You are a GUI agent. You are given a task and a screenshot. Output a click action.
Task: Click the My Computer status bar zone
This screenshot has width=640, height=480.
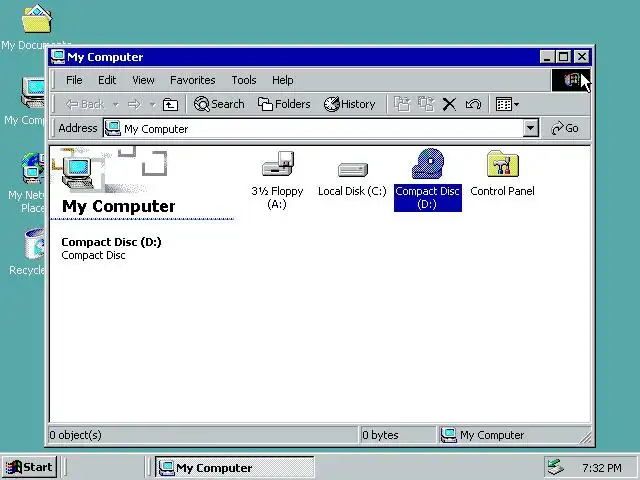pos(509,435)
